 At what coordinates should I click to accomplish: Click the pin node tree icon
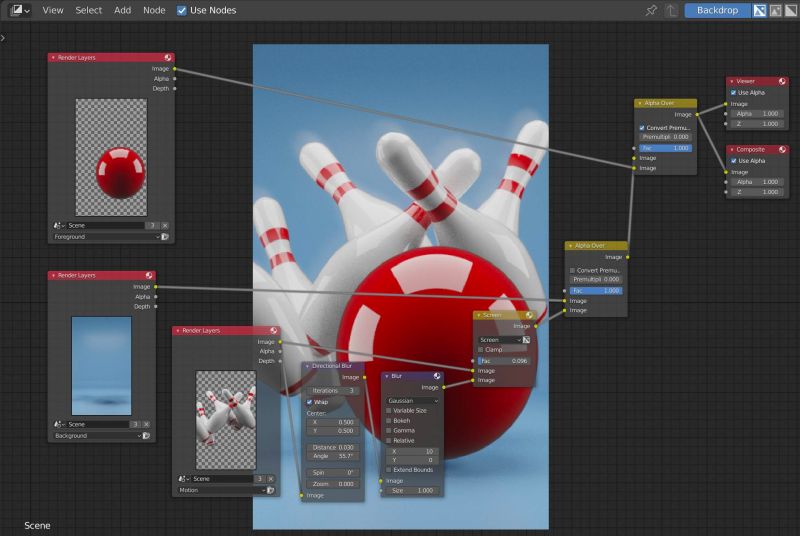pos(651,10)
